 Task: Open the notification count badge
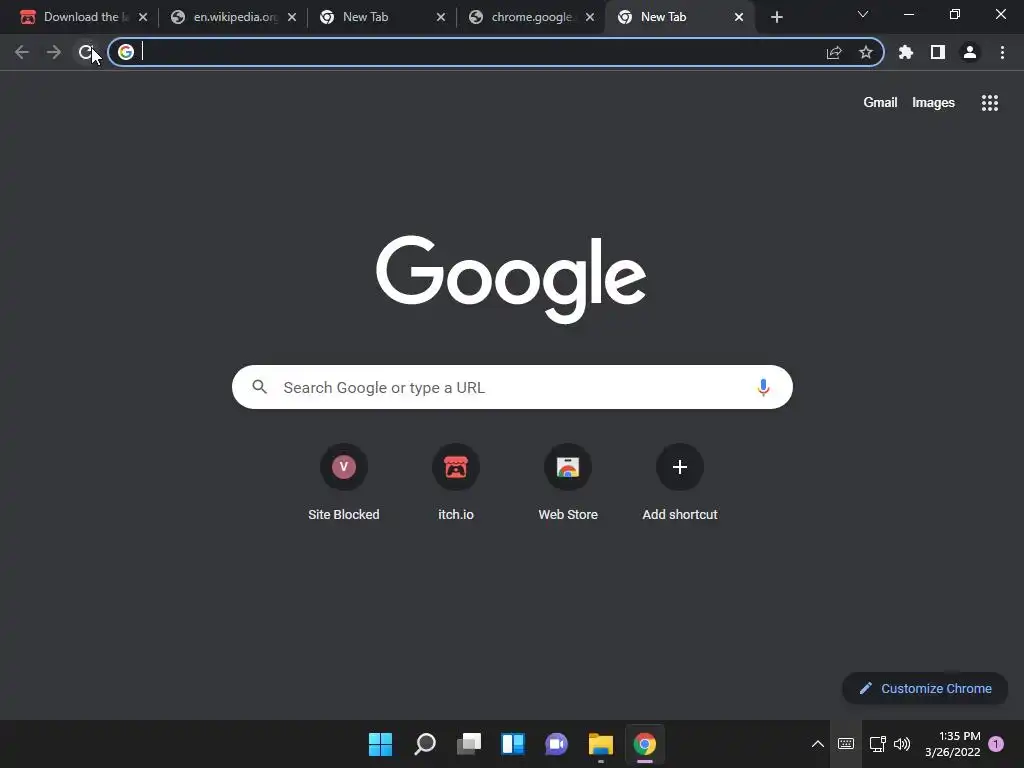tap(996, 744)
